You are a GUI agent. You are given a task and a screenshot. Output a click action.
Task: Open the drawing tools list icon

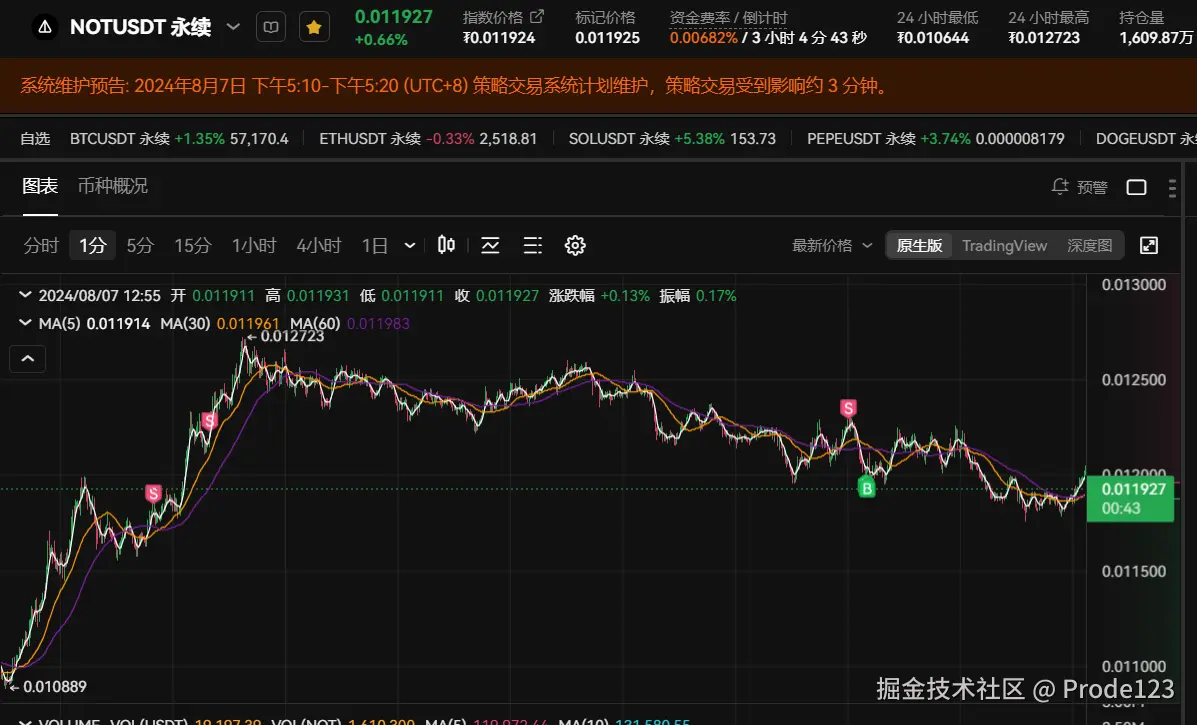(533, 245)
